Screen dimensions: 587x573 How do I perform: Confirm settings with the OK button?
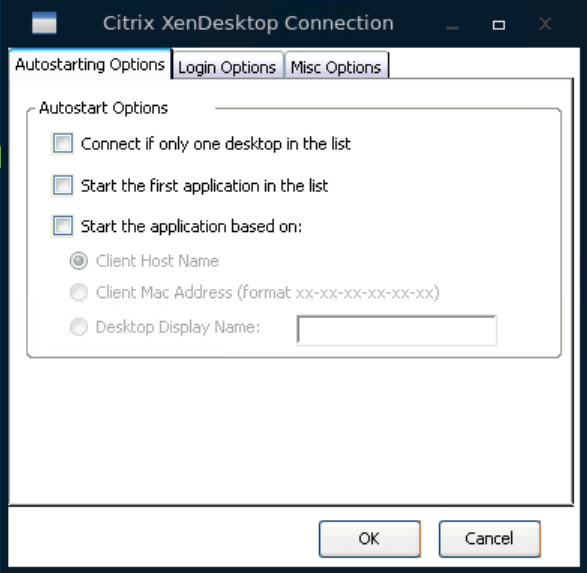pyautogui.click(x=369, y=539)
